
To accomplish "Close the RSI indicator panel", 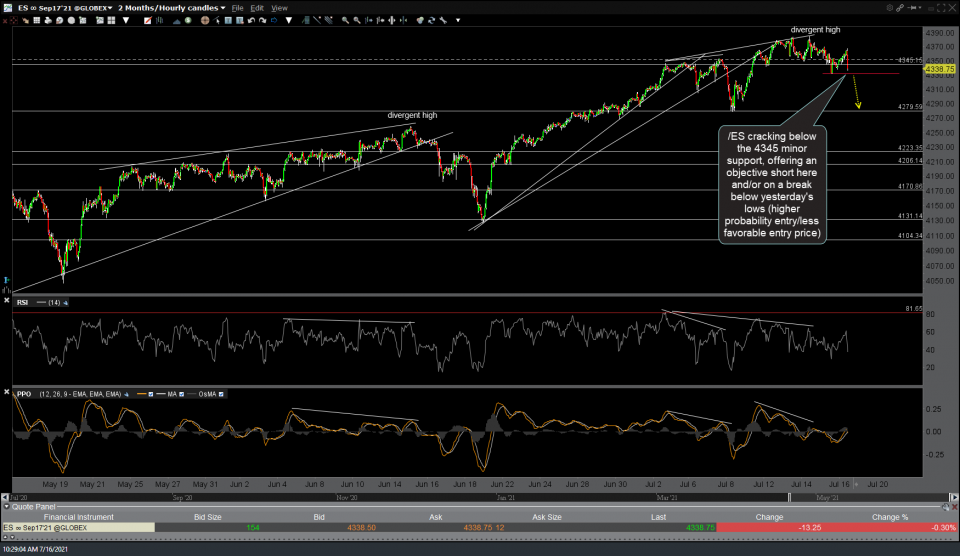I will point(6,300).
